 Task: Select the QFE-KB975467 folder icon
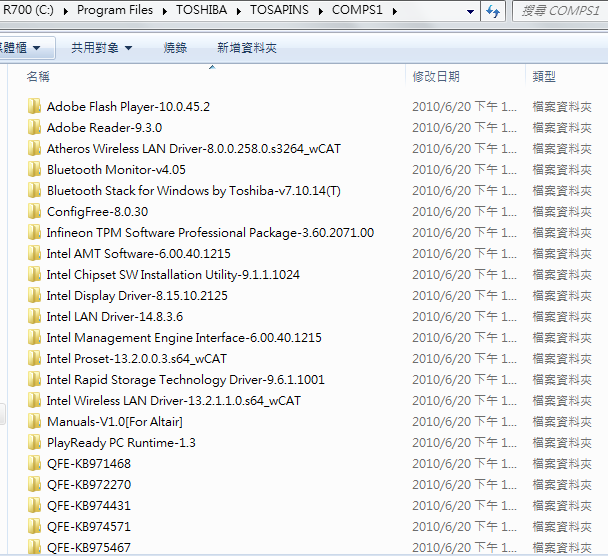pyautogui.click(x=35, y=547)
